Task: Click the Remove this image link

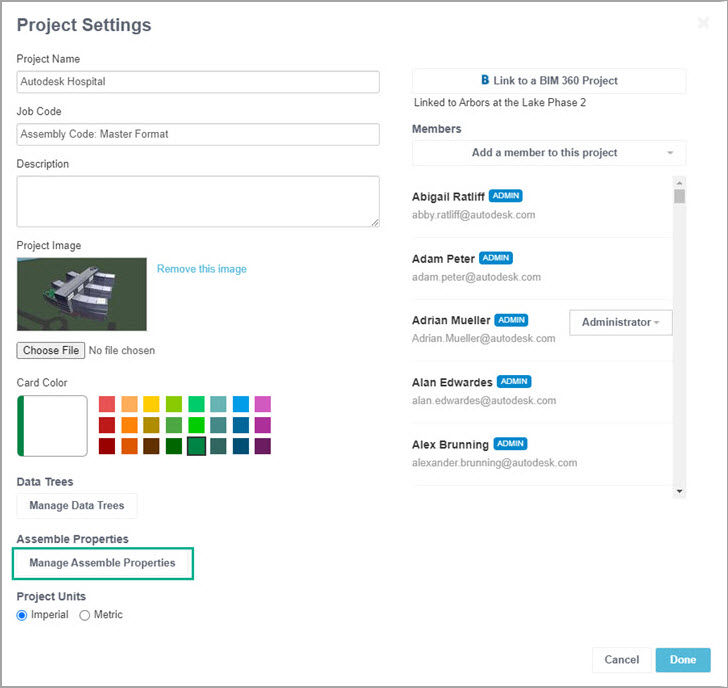Action: coord(201,269)
